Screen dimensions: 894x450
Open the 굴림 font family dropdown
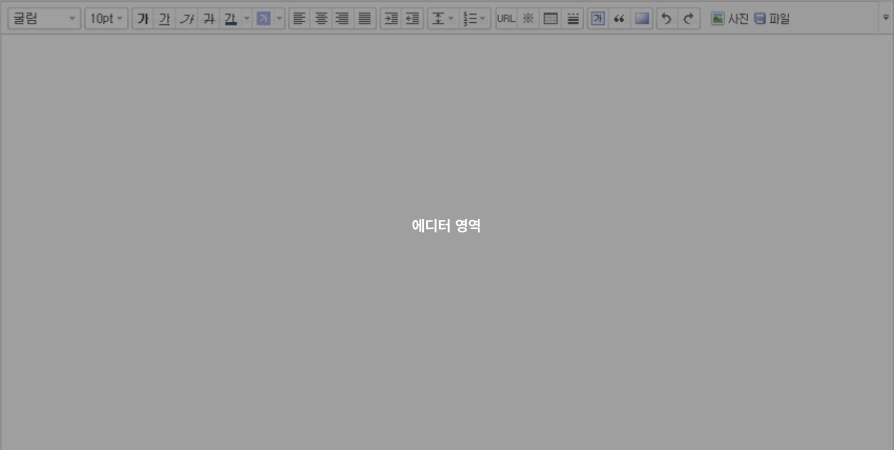click(44, 18)
